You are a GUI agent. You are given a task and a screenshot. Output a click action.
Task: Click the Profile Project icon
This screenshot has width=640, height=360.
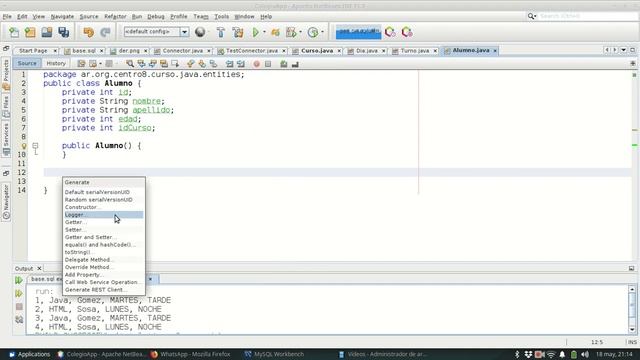313,32
